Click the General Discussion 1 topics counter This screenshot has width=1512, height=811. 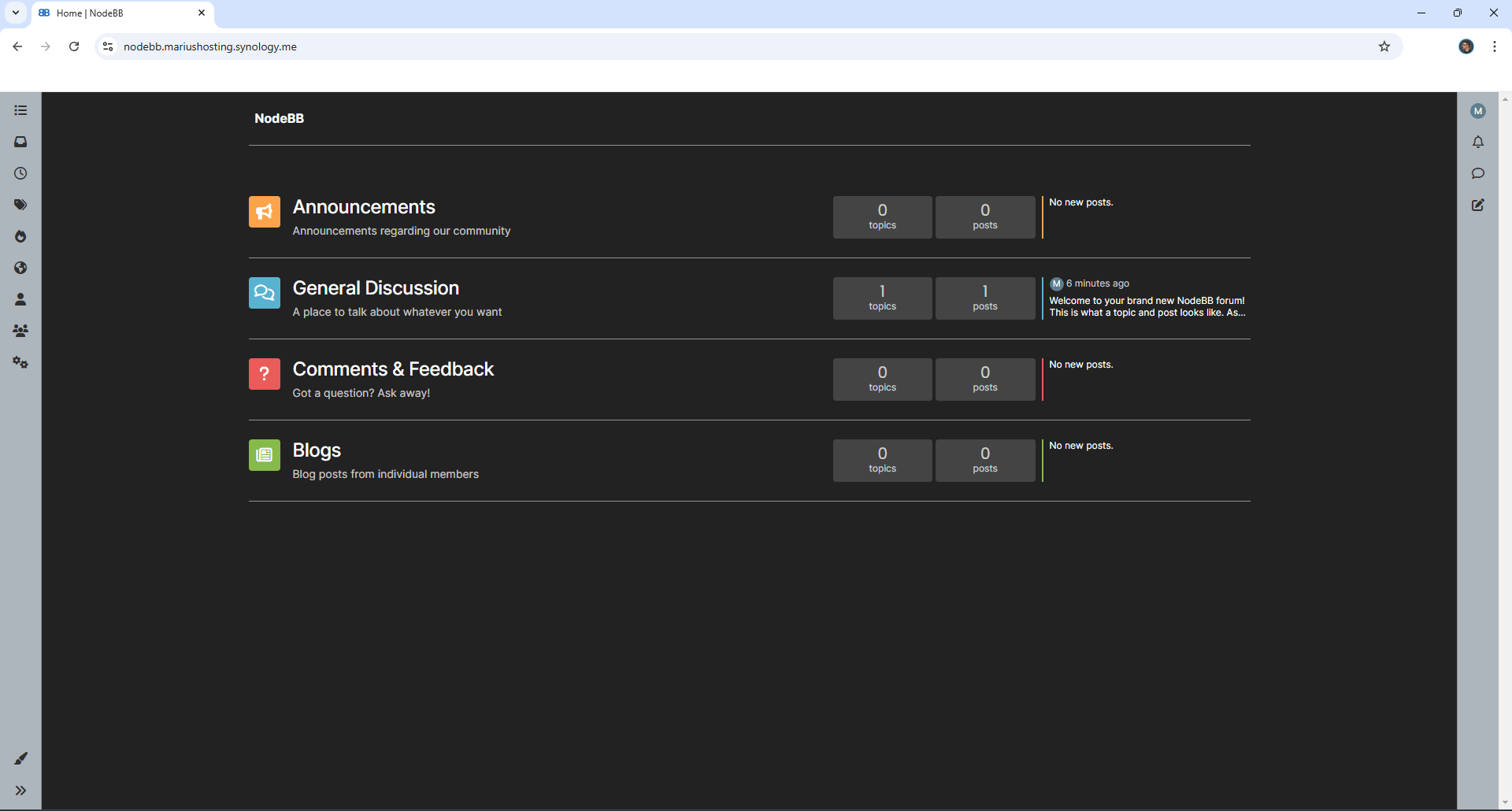pyautogui.click(x=883, y=298)
